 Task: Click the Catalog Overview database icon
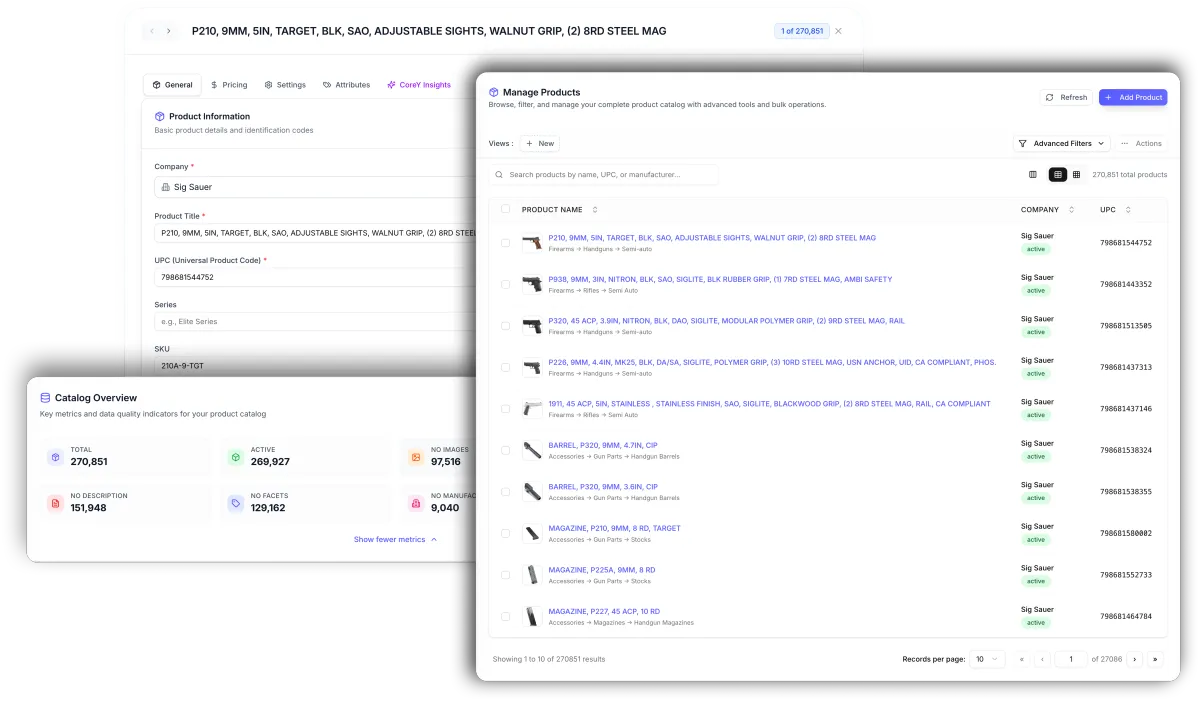point(45,397)
